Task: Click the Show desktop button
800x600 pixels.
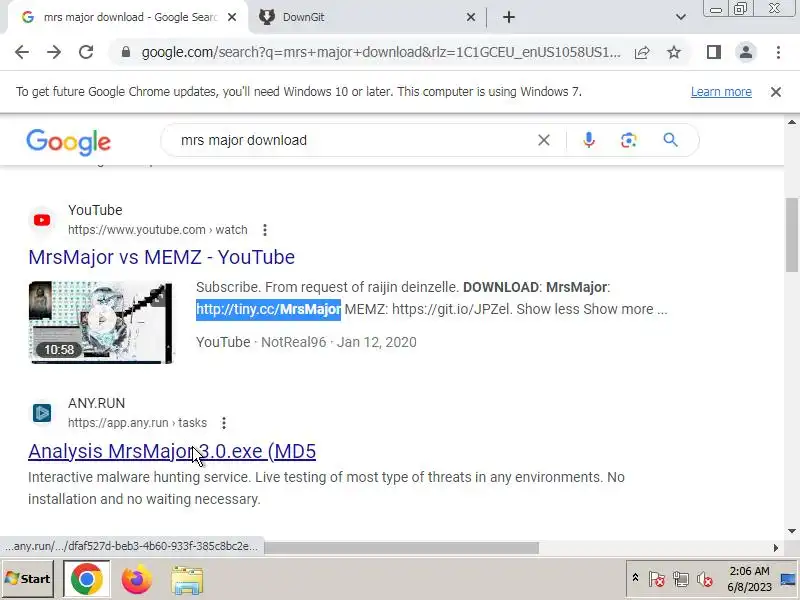Action: click(788, 579)
